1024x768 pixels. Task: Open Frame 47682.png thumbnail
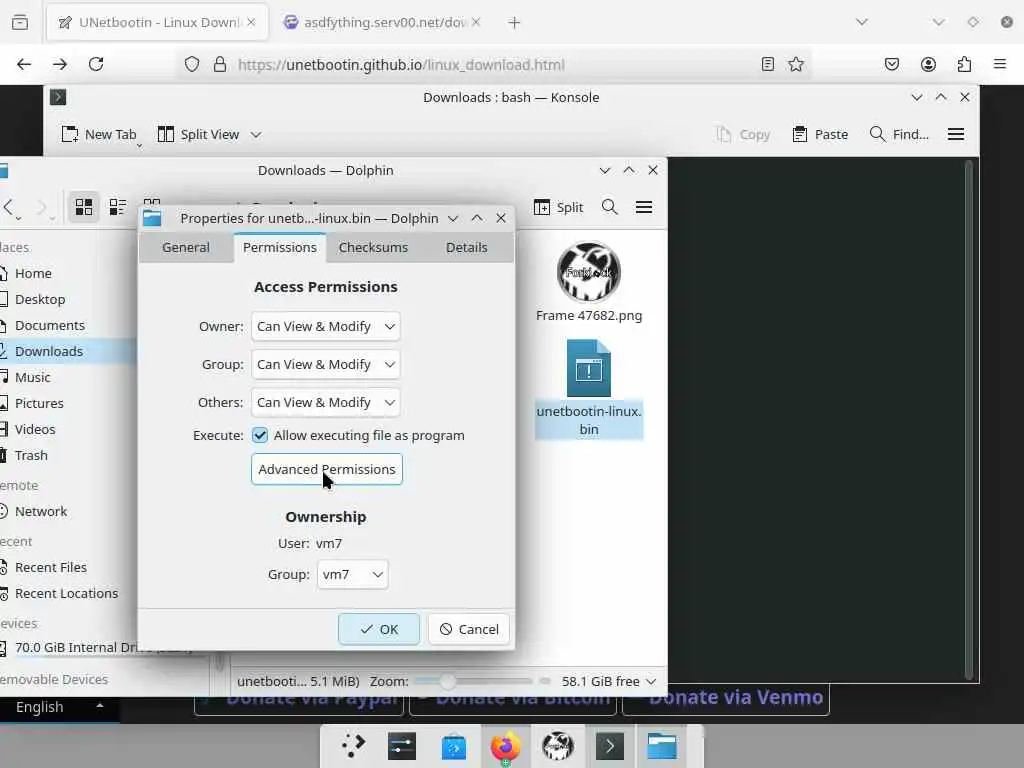588,273
